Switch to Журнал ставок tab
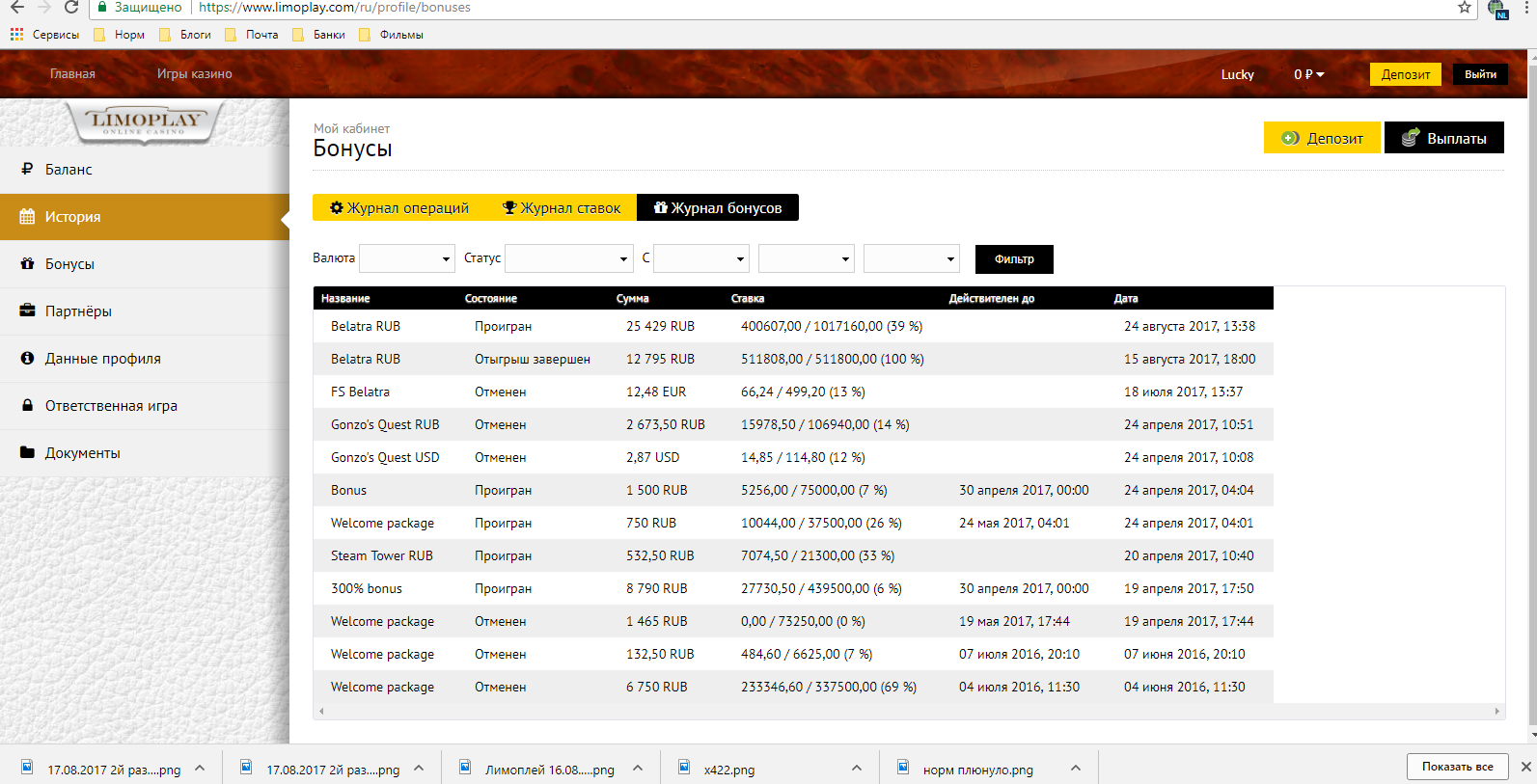The width and height of the screenshot is (1537, 784). pos(562,207)
